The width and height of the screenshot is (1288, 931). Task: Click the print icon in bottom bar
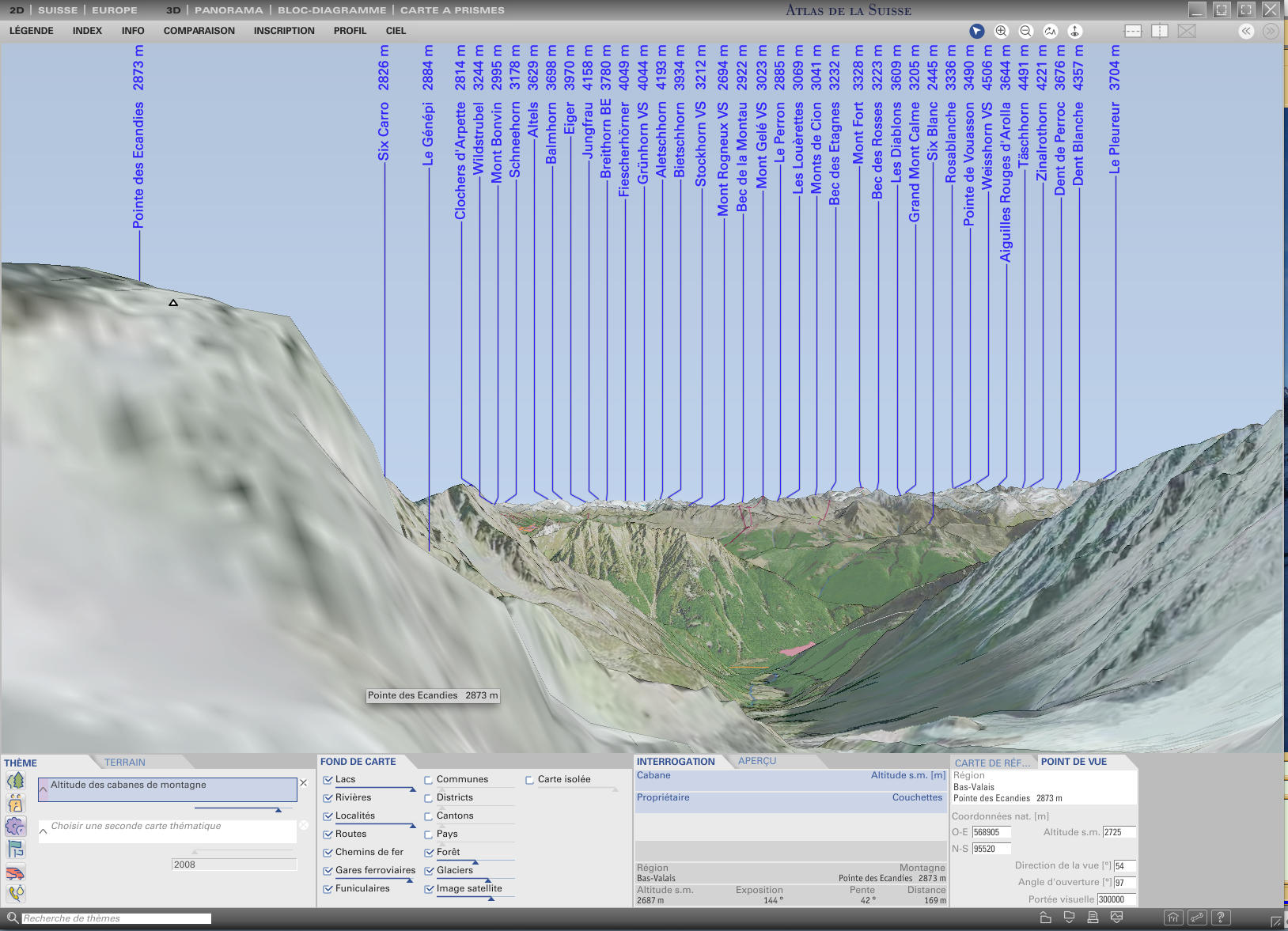click(1093, 918)
